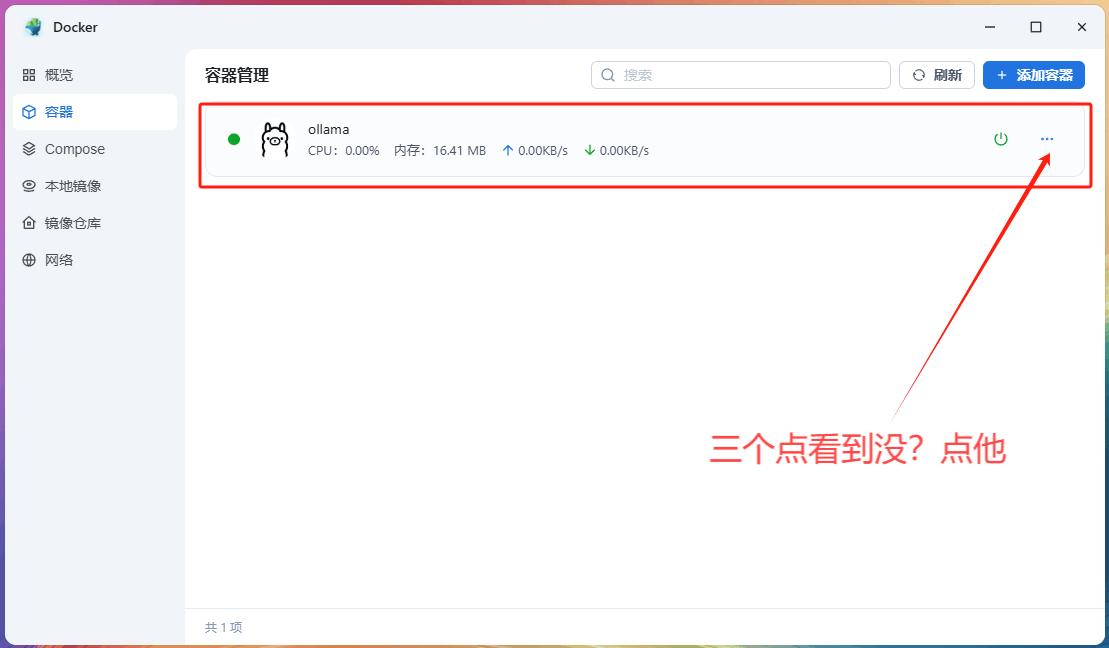Click the magnifier icon in search box
The image size is (1109, 648).
[x=608, y=75]
